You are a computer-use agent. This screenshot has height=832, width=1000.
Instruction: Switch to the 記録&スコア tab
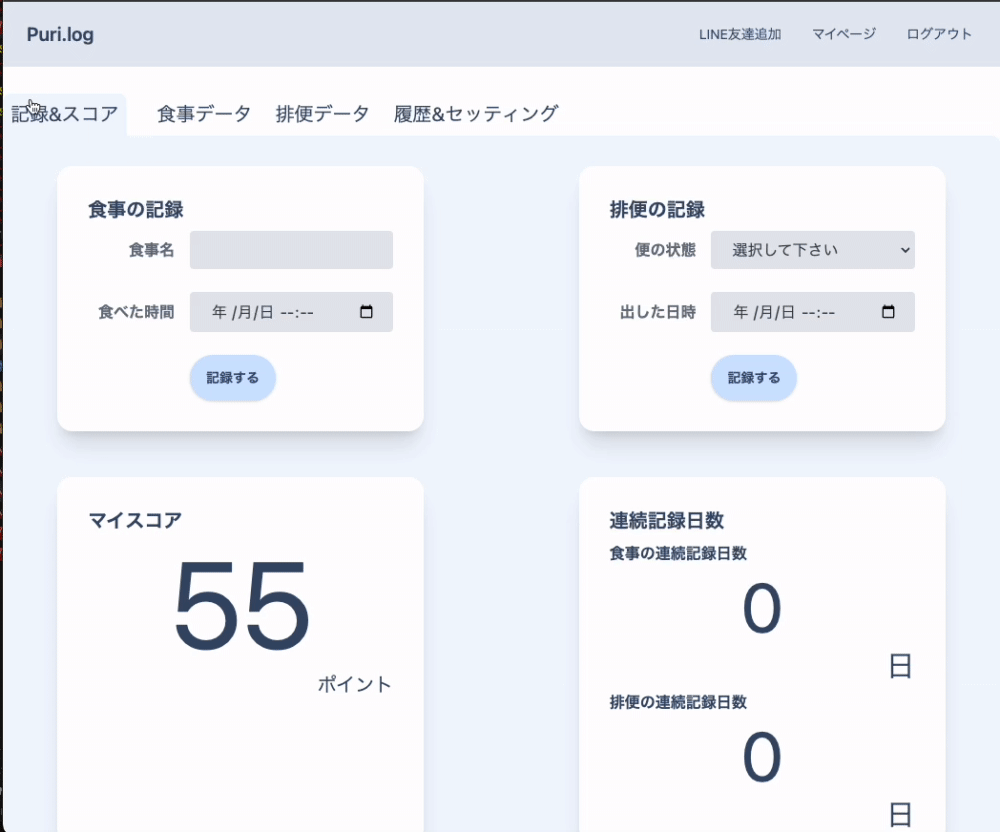pos(65,114)
